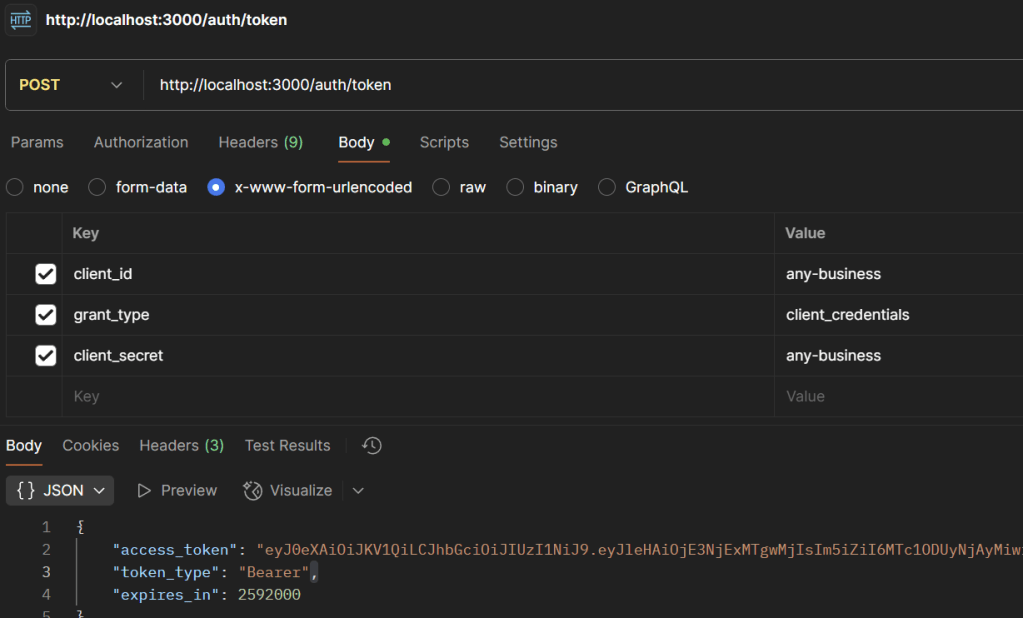Image resolution: width=1023 pixels, height=618 pixels.
Task: Open the Test Results tab
Action: click(x=287, y=446)
